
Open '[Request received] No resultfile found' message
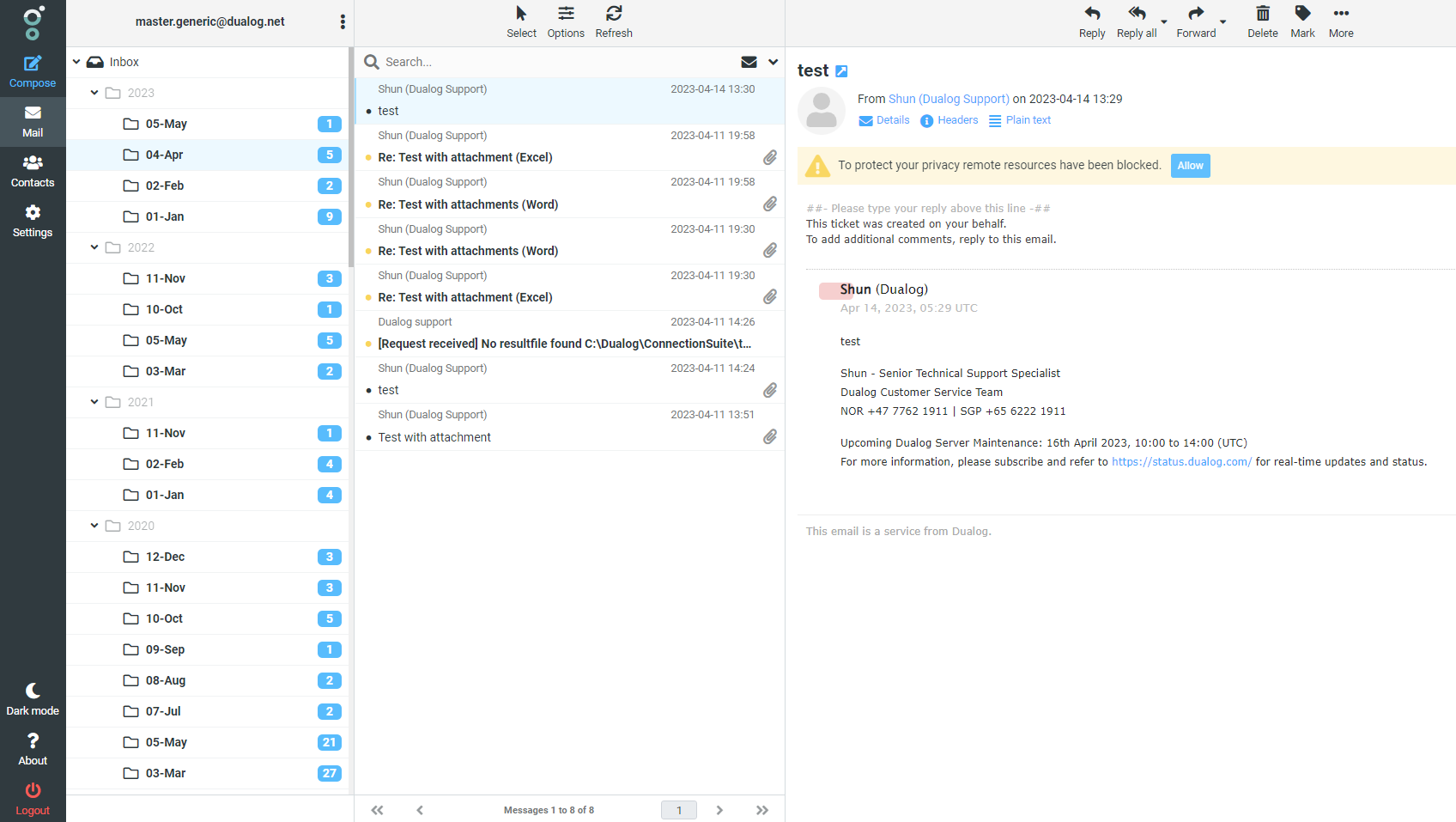[x=570, y=333]
